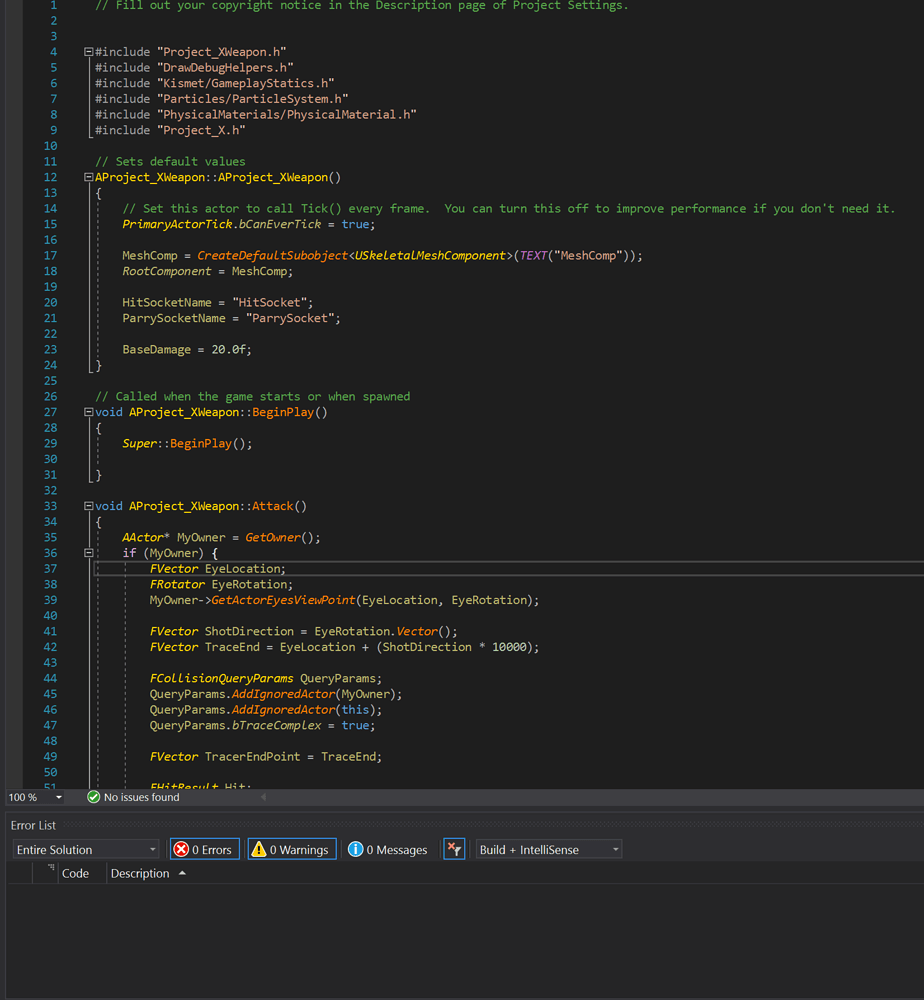The width and height of the screenshot is (924, 1000).
Task: Click the green No issues found checkmark
Action: point(94,797)
